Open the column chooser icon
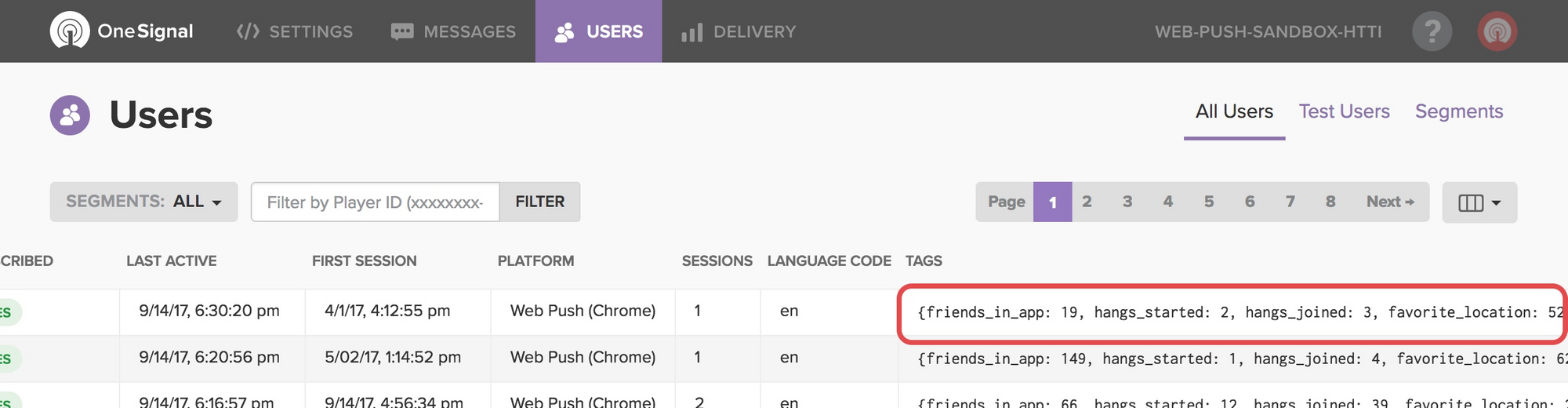 coord(1470,202)
